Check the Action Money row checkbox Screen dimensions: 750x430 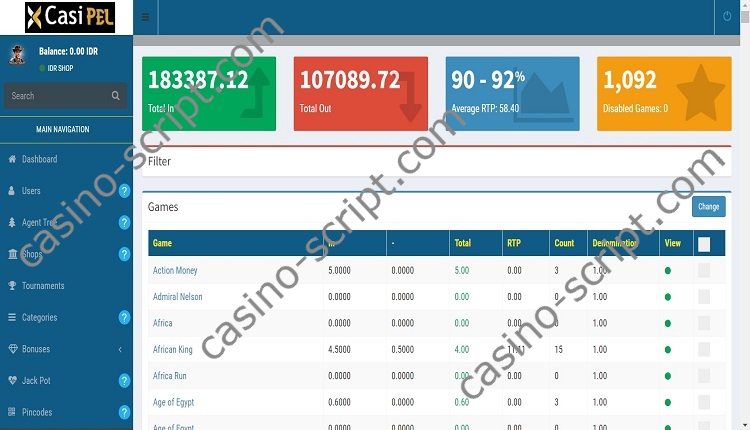704,270
